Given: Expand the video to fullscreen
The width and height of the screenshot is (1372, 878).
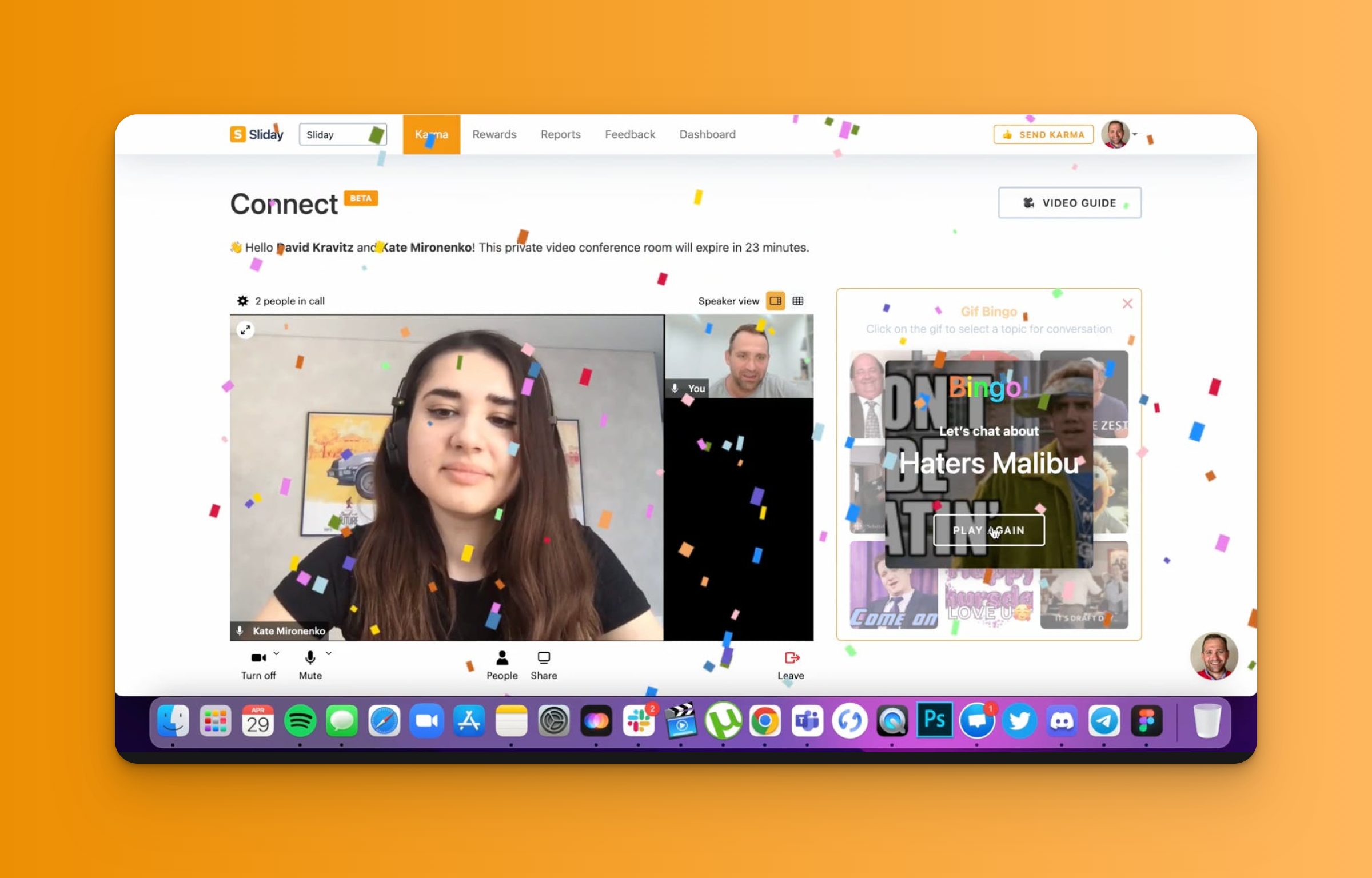Looking at the screenshot, I should [245, 330].
